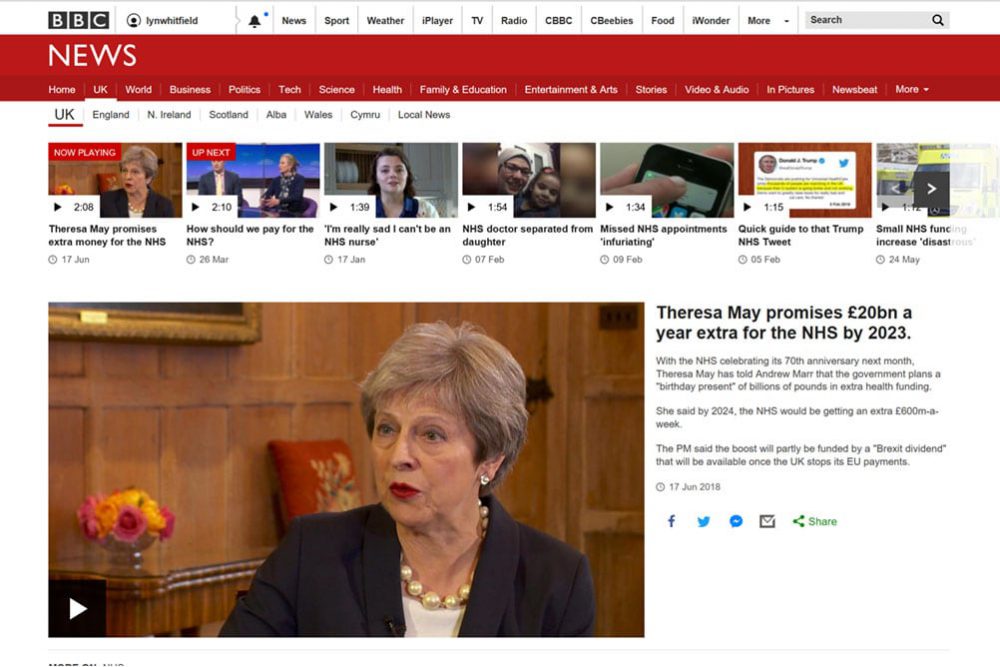Open 'Quick guide to that Trump NHS Tweet'
This screenshot has width=1000, height=667.
[x=800, y=235]
